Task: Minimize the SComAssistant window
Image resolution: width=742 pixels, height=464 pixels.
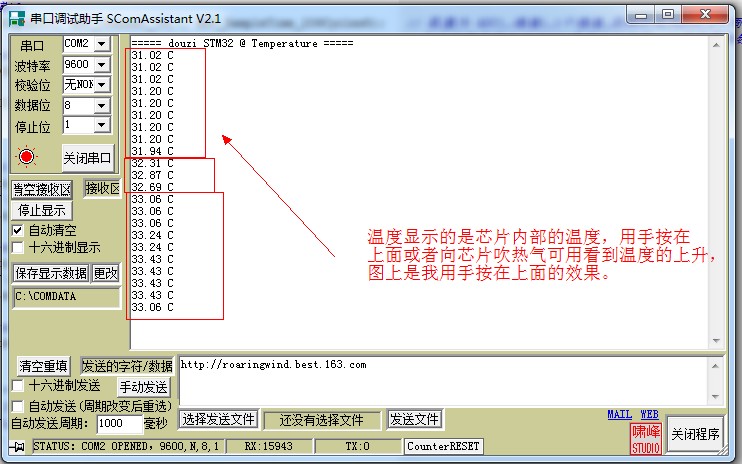Action: coord(641,15)
